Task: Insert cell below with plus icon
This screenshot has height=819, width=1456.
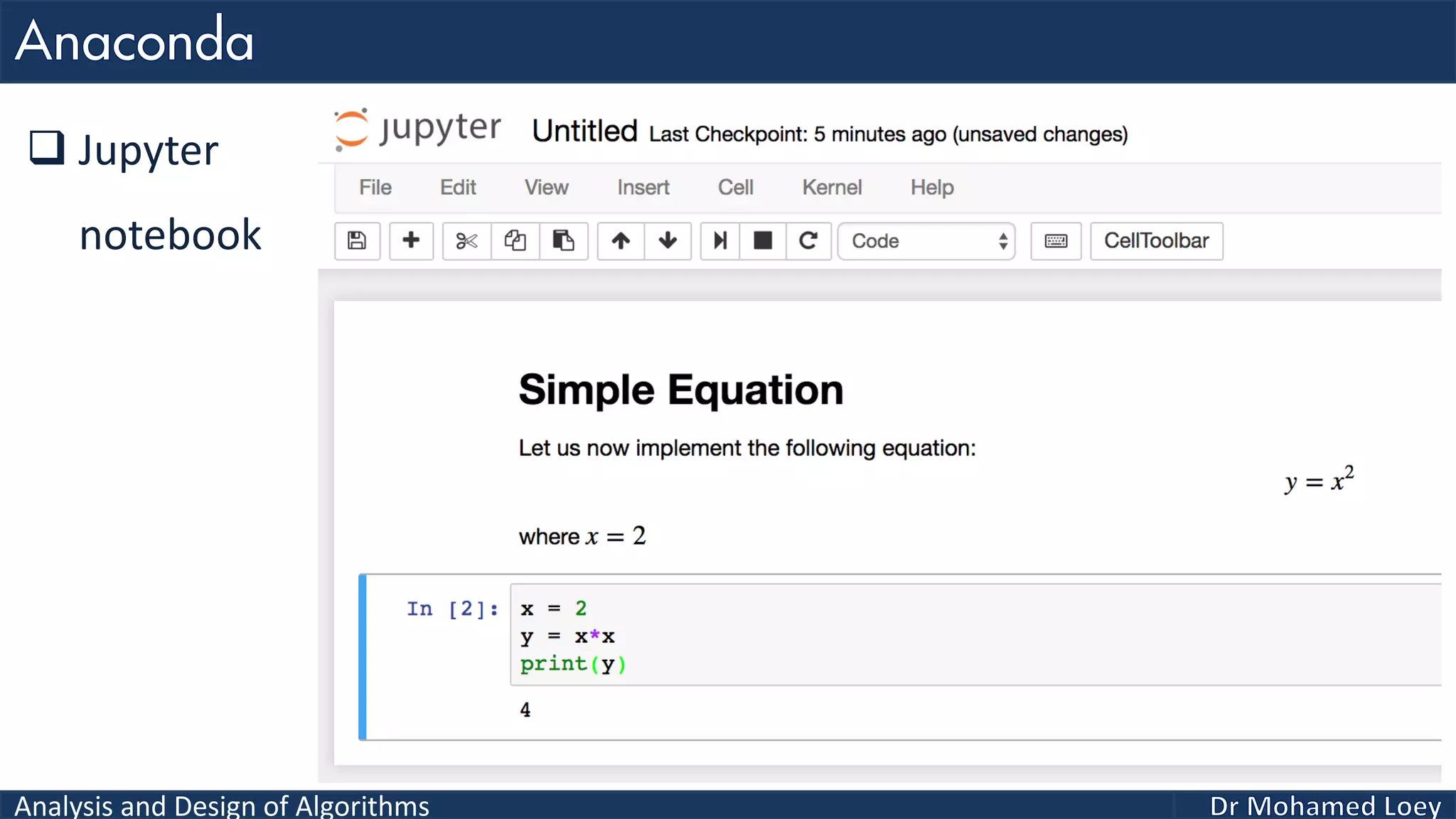Action: (411, 241)
